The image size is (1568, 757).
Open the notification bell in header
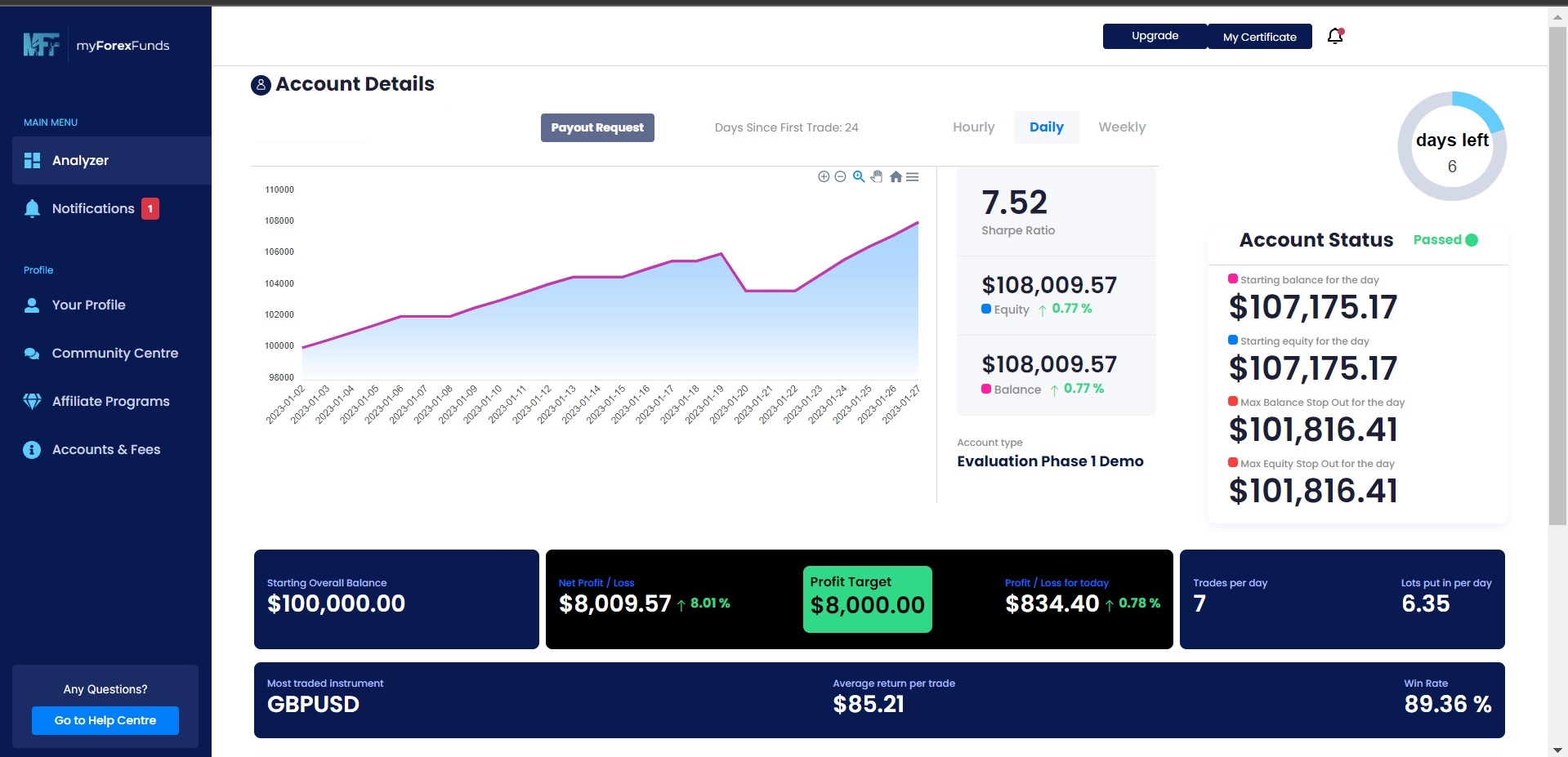(1335, 36)
